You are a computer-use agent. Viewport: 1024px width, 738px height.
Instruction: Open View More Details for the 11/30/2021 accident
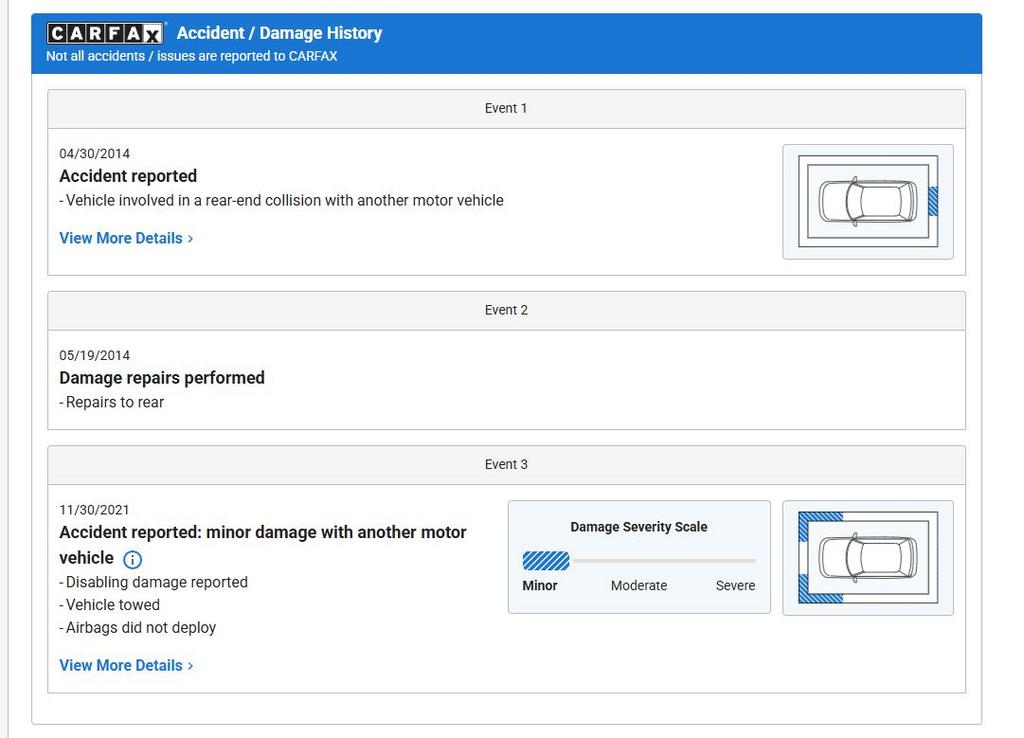click(126, 666)
